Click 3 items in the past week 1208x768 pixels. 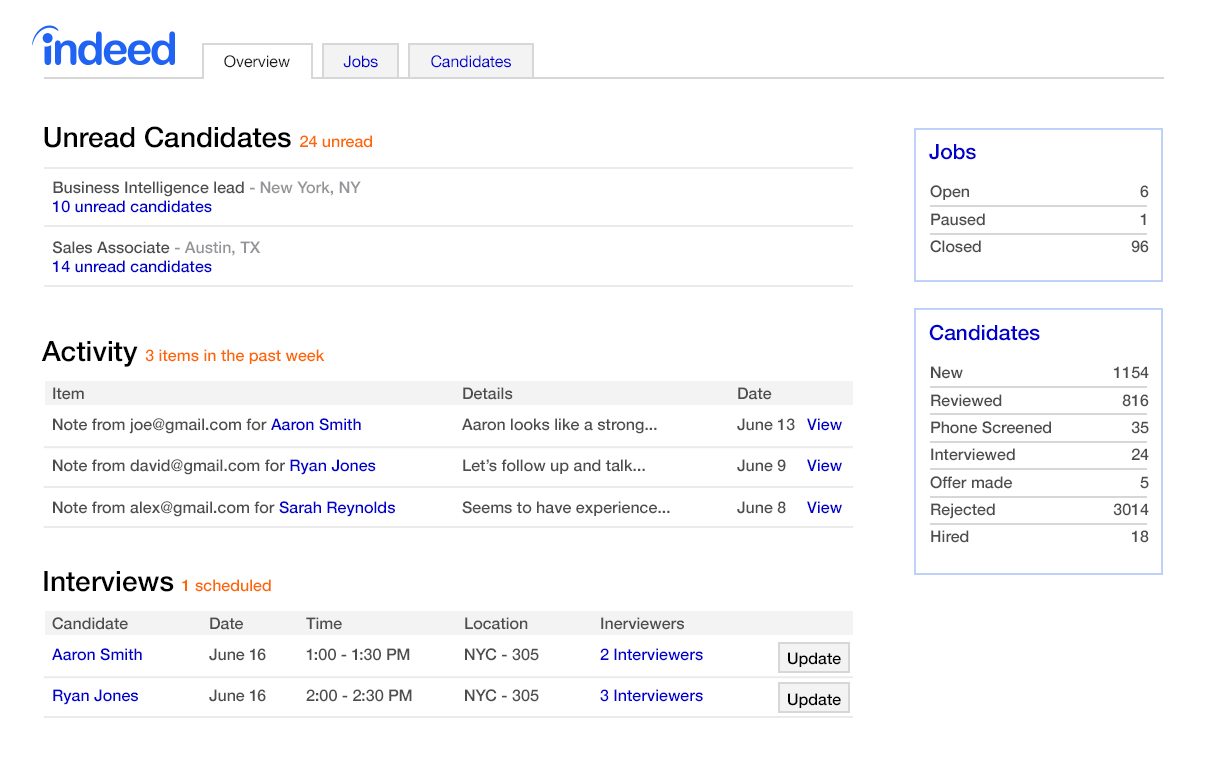pyautogui.click(x=235, y=356)
